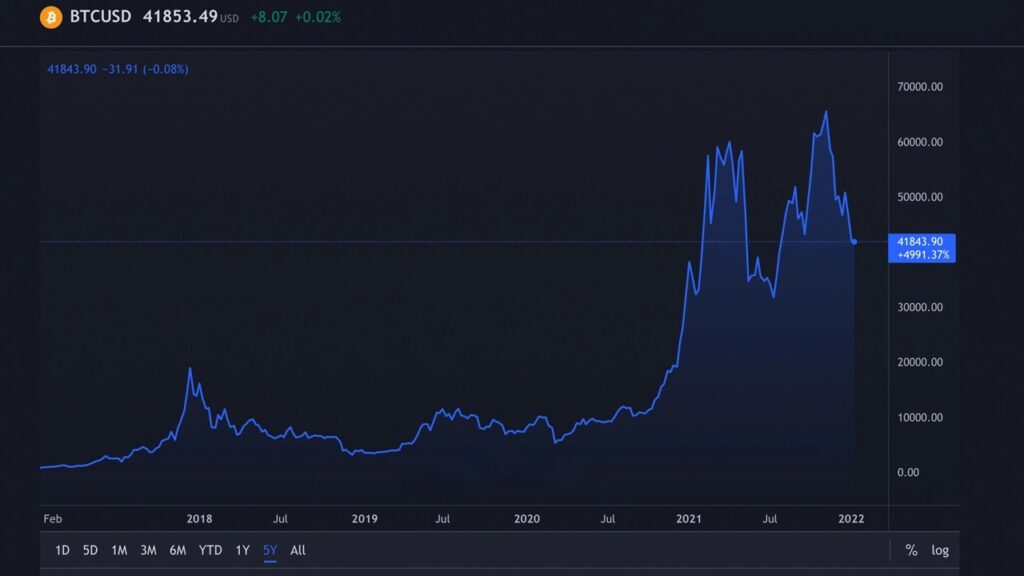
Task: Select the 3M time range
Action: coord(148,551)
